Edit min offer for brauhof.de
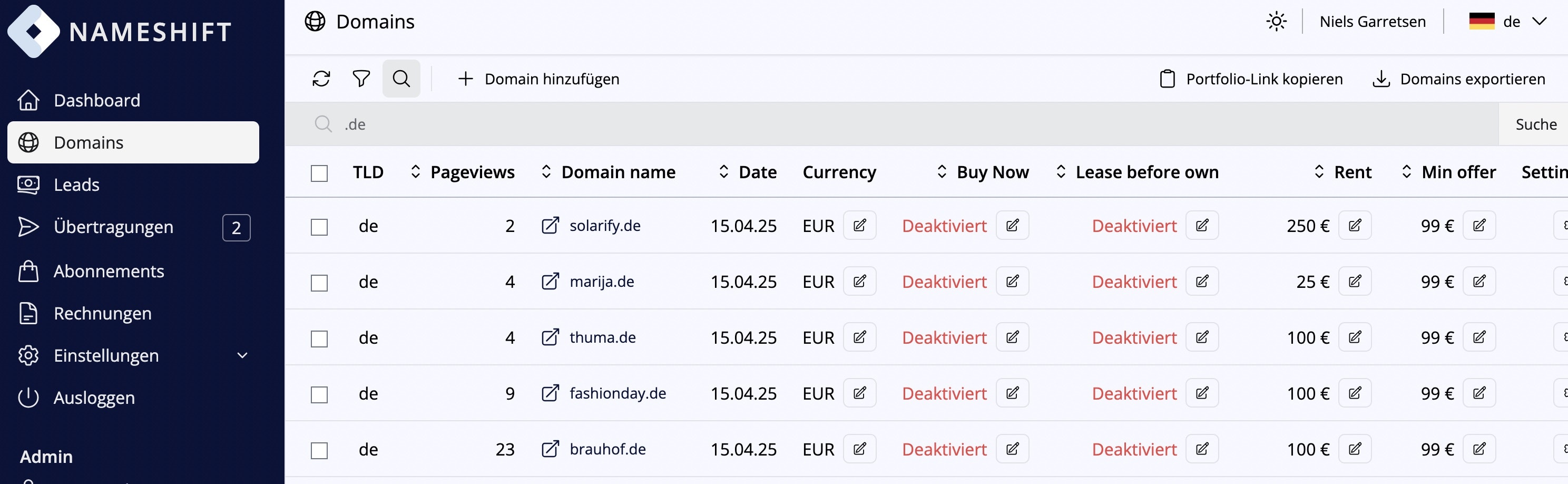This screenshot has width=1568, height=484. click(x=1478, y=449)
